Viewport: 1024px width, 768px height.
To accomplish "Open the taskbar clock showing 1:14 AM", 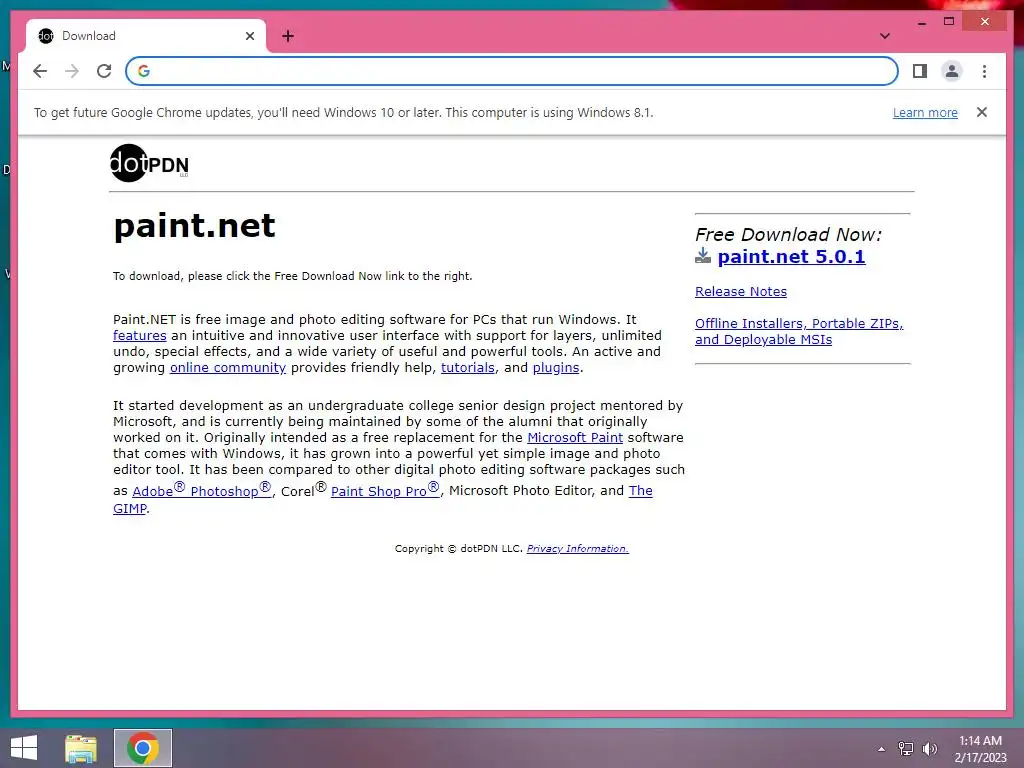I will tap(980, 749).
